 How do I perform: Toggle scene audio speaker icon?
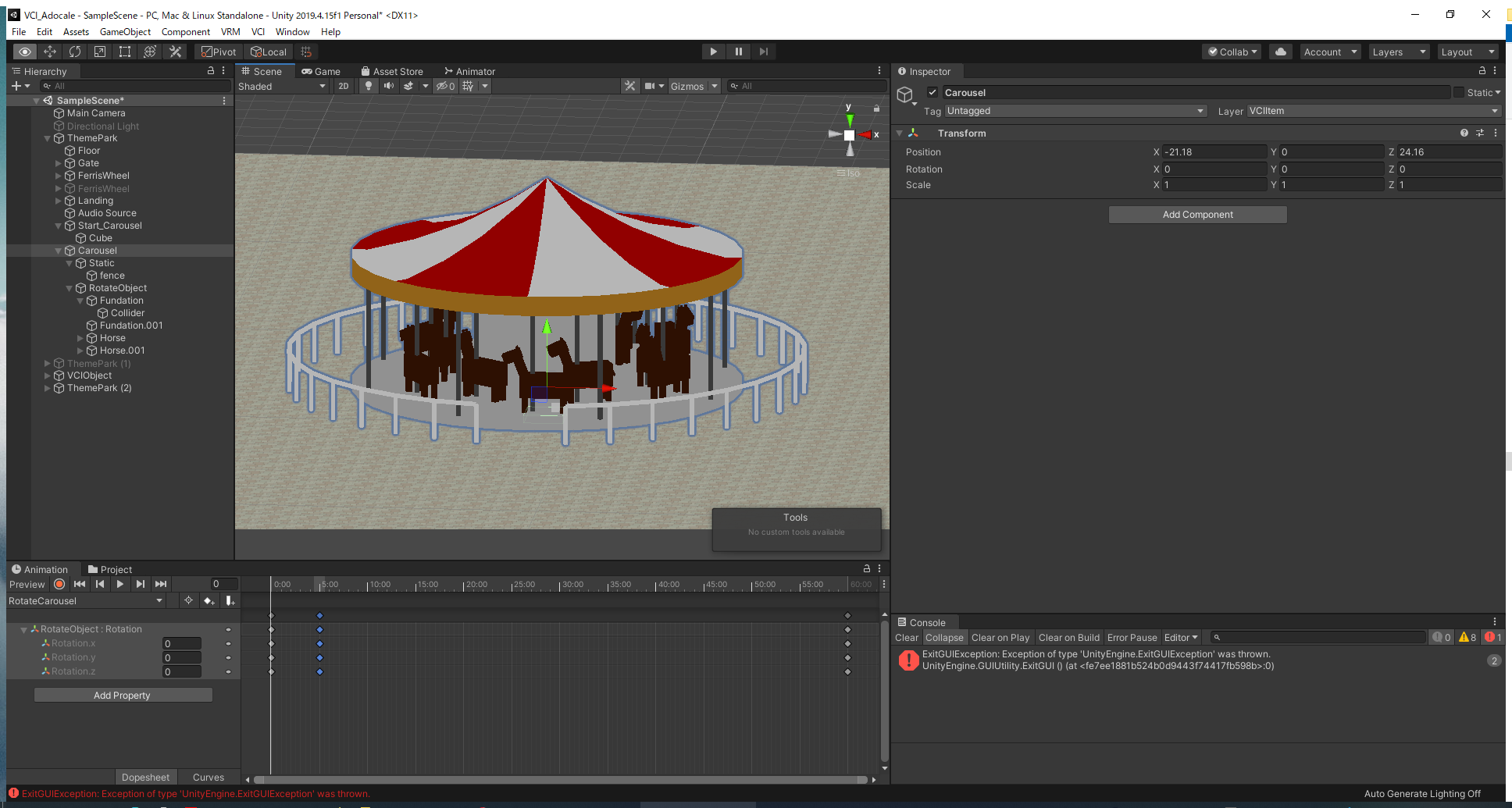(388, 86)
